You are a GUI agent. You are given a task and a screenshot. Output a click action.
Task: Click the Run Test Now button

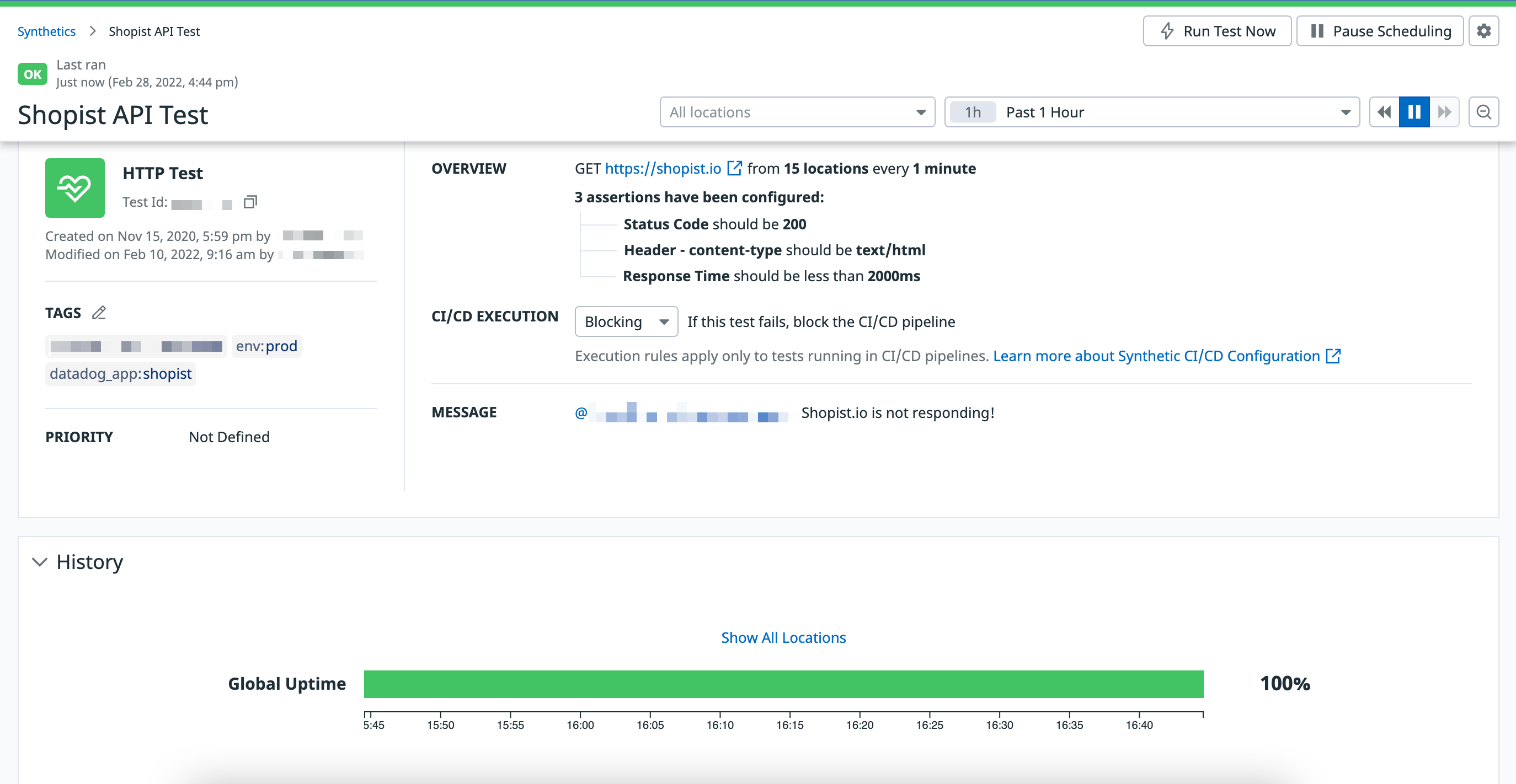[x=1216, y=31]
